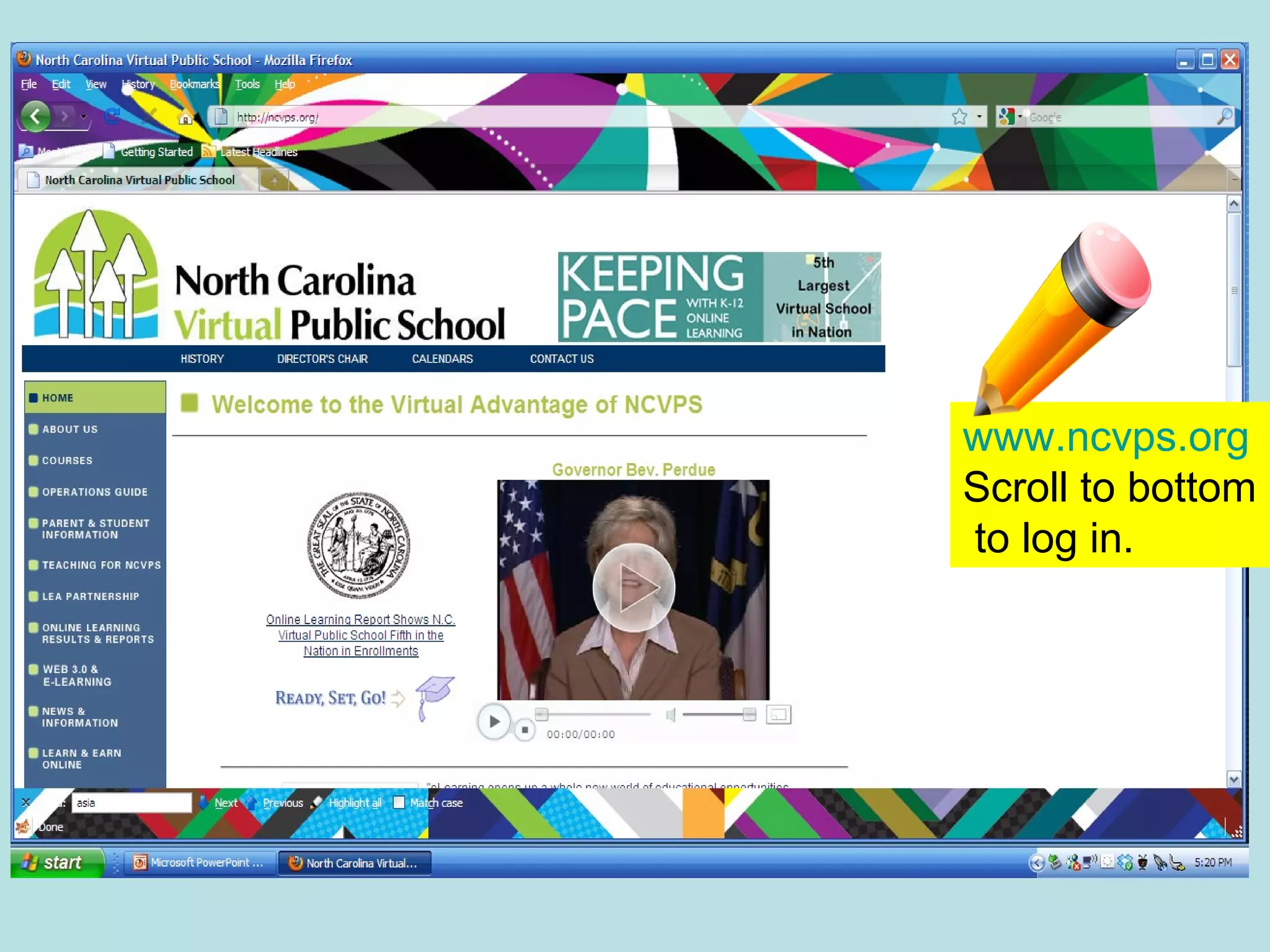The image size is (1270, 952).
Task: Click the ncvps.org address bar
Action: (583, 117)
